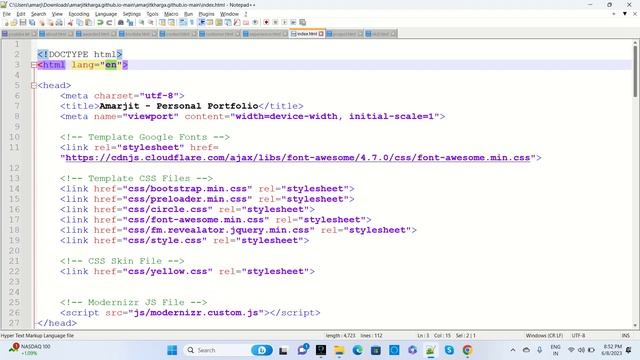
Task: Open the View menu
Action: [x=57, y=14]
